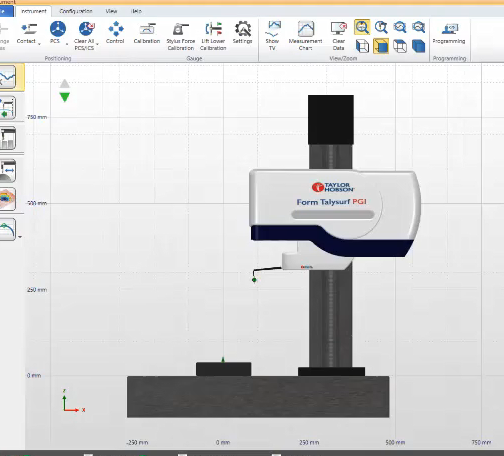Click the Clear Data icon
This screenshot has height=456, width=504.
click(x=338, y=35)
